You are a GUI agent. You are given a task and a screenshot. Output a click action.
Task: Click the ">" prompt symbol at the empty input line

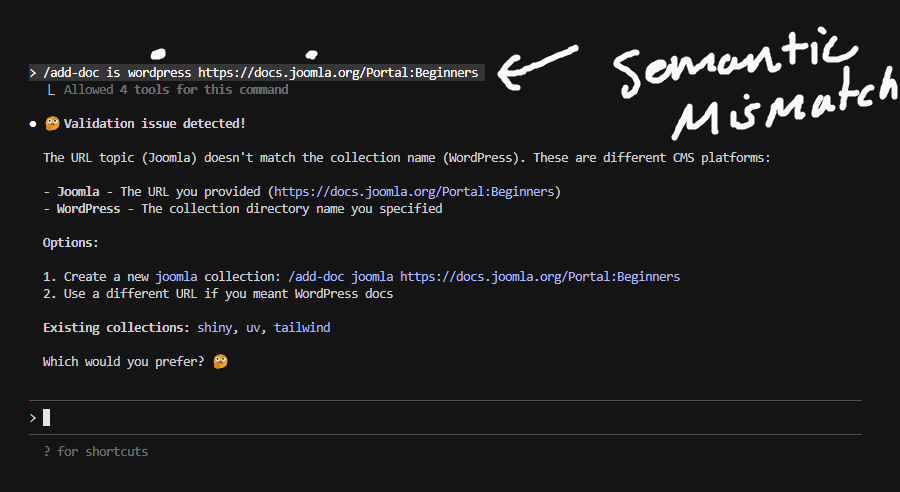point(33,417)
